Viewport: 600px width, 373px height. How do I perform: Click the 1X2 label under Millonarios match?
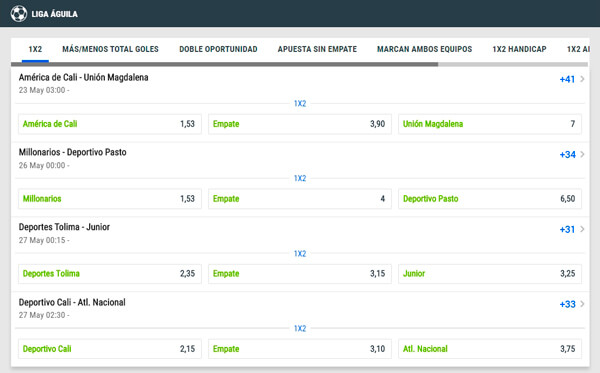300,178
